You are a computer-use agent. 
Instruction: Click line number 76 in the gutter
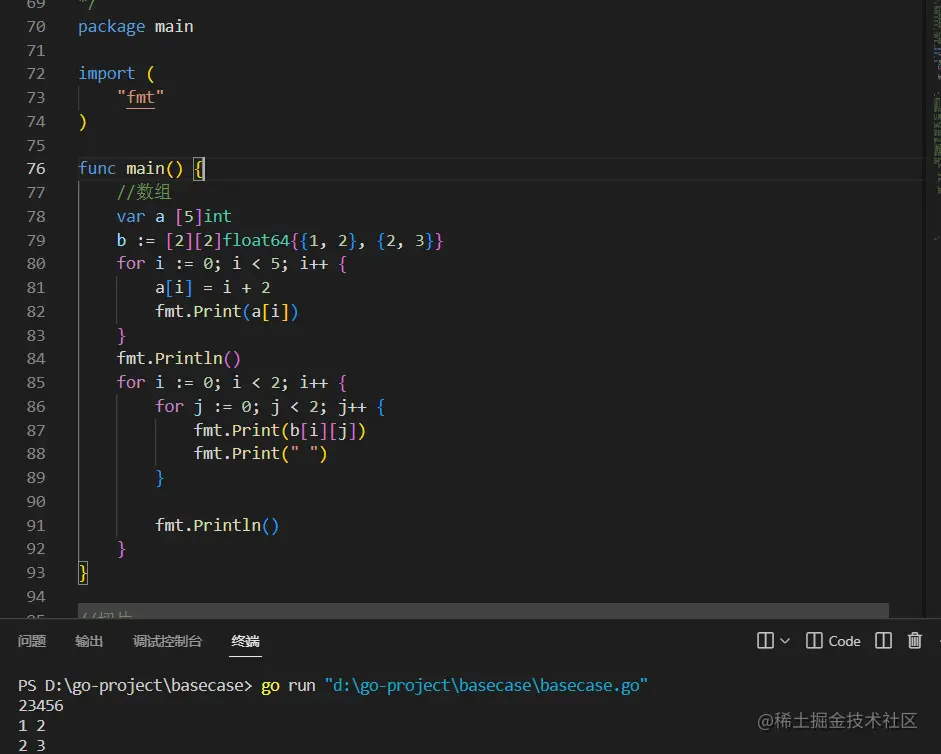tap(36, 168)
